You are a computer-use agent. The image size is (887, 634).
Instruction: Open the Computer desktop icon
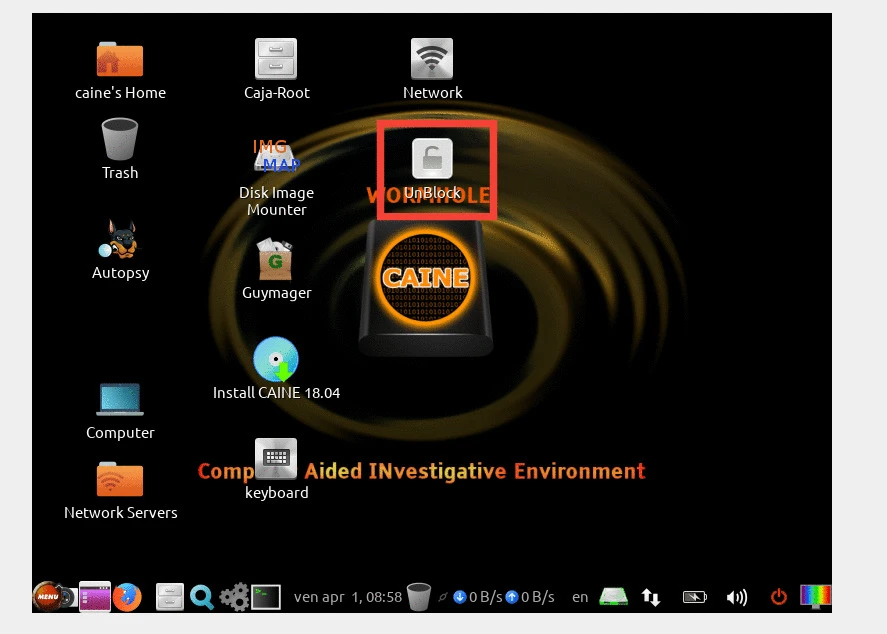(x=120, y=400)
